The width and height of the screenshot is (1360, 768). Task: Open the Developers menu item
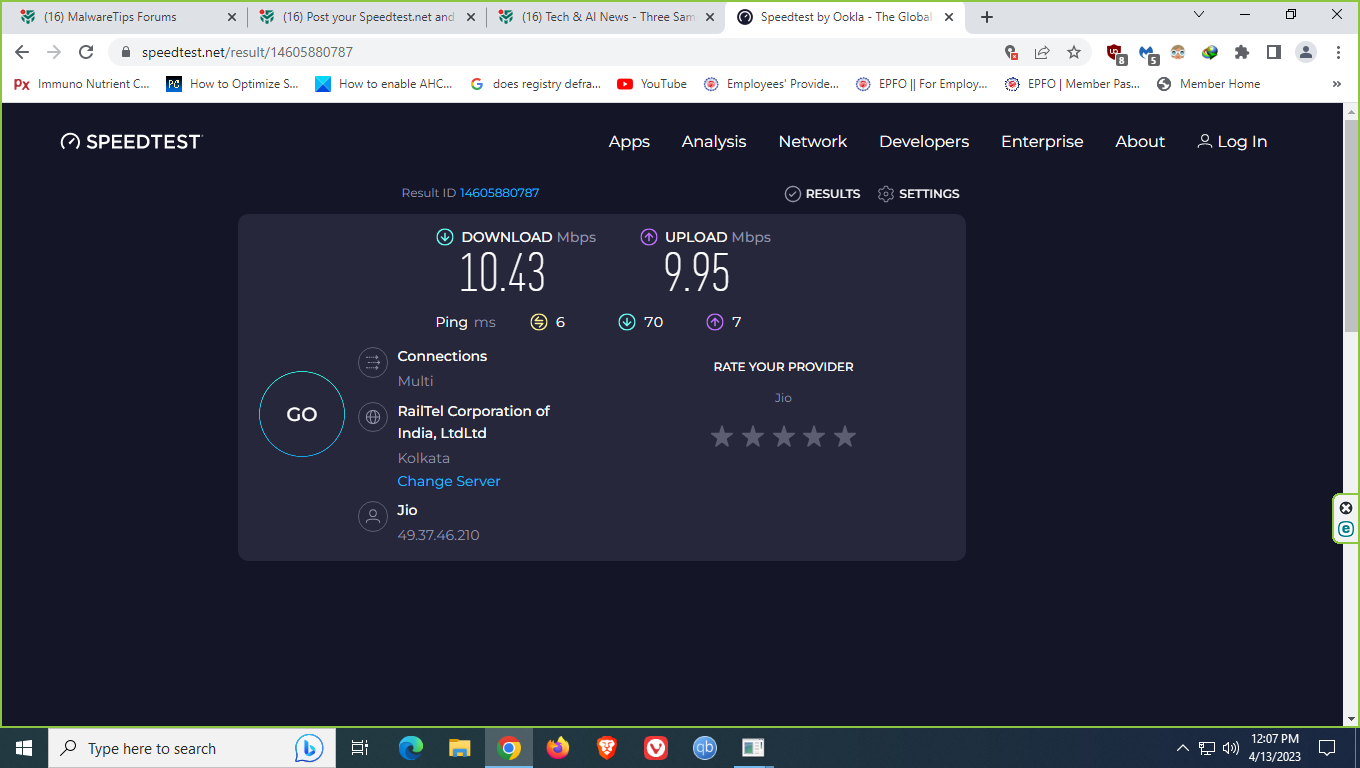click(x=924, y=142)
